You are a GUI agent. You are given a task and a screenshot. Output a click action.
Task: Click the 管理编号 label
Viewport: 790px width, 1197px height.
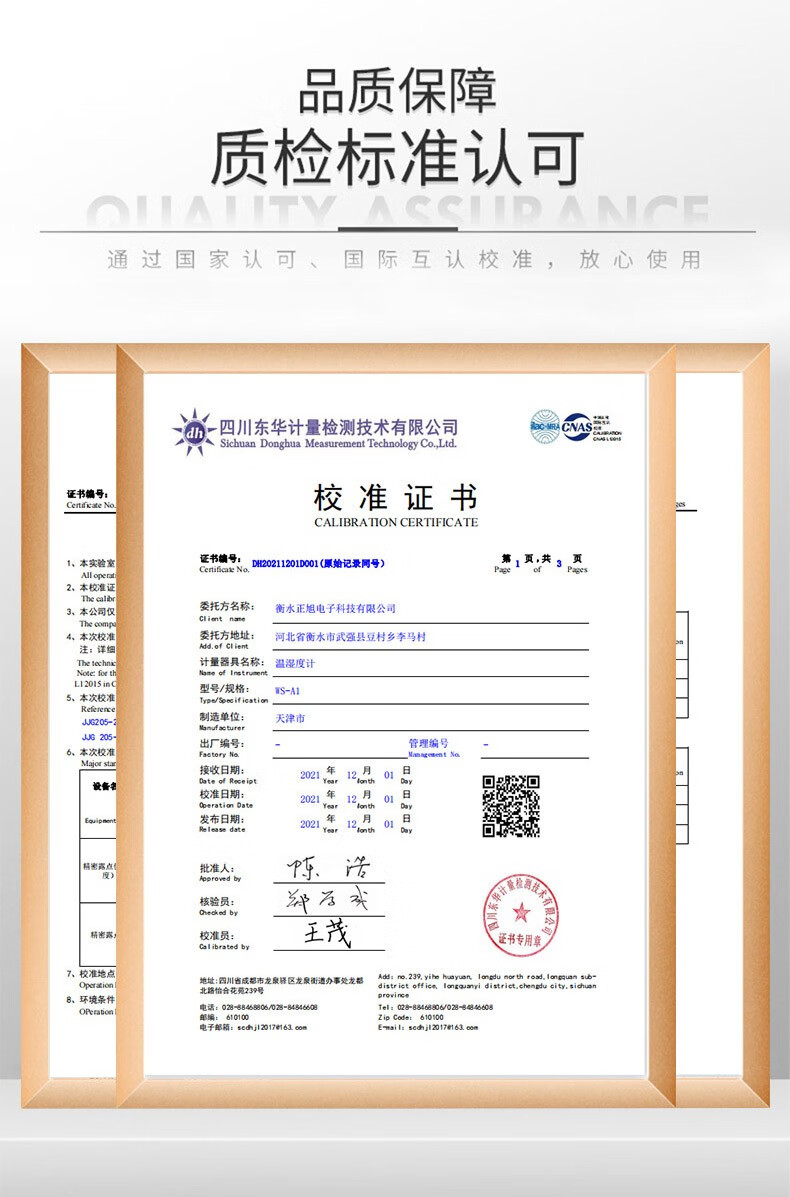(x=428, y=743)
